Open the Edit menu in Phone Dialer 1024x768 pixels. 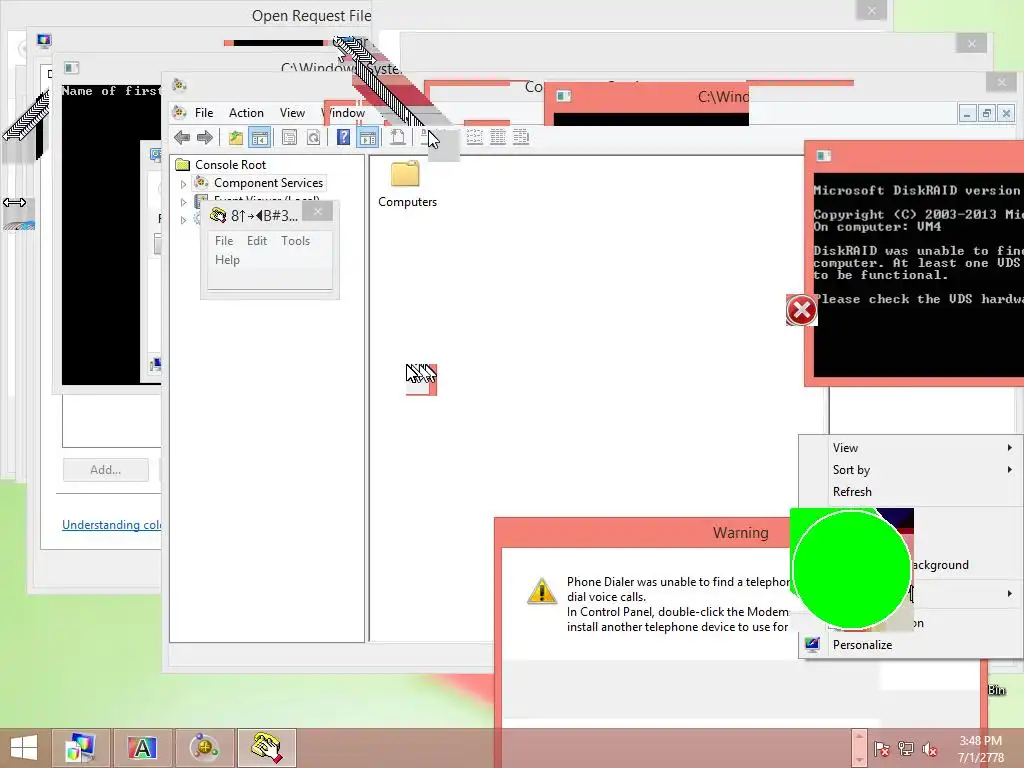tap(257, 240)
